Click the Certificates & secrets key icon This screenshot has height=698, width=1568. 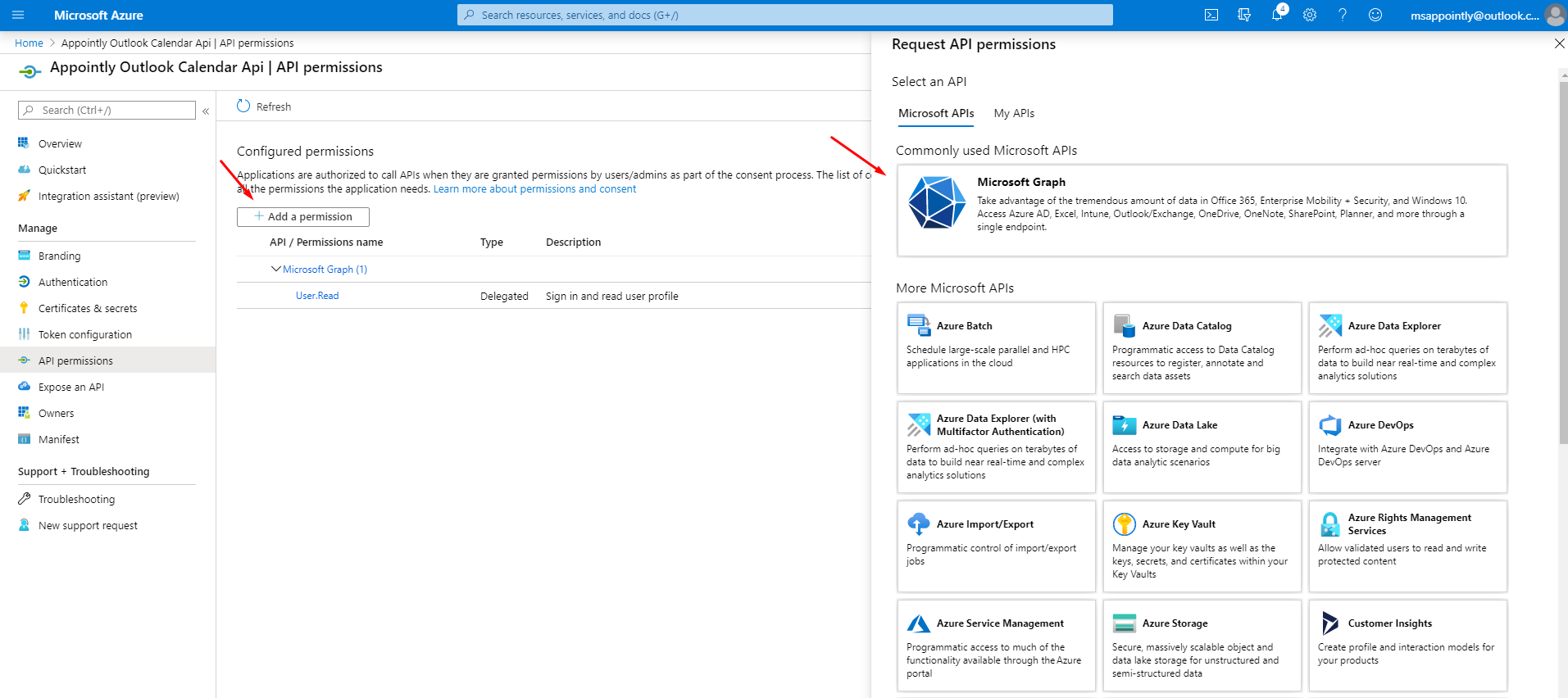tap(24, 308)
